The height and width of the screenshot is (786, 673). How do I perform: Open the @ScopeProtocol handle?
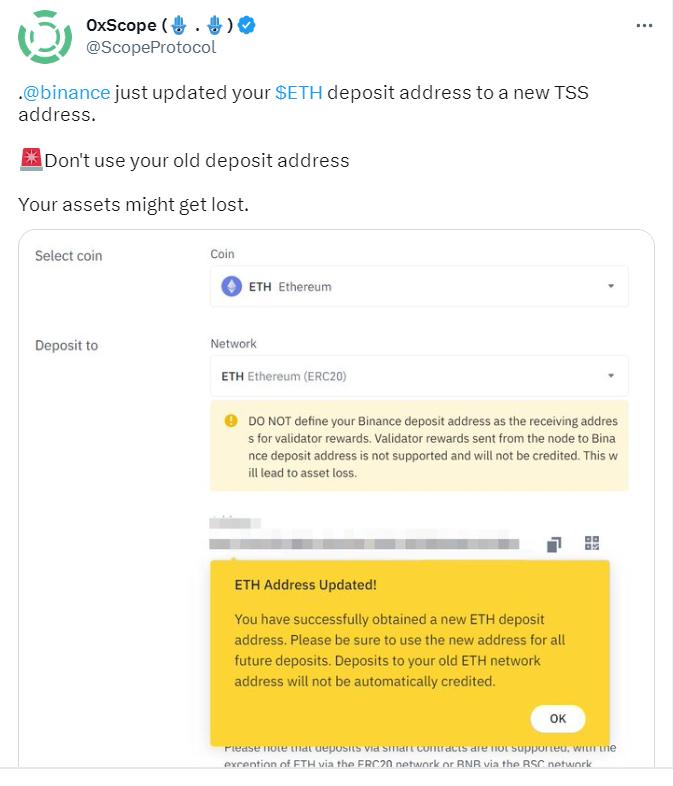click(x=151, y=47)
